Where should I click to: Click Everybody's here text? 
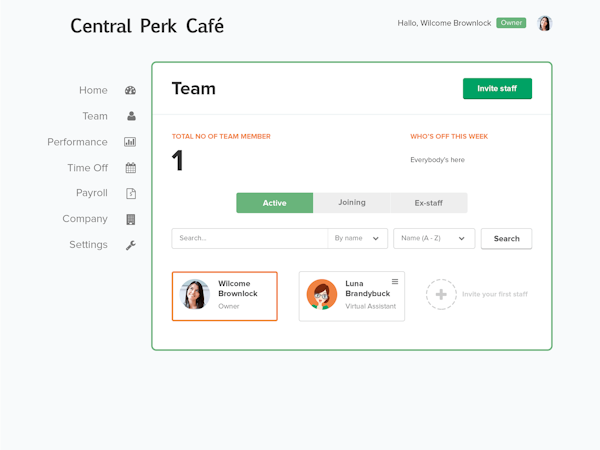coord(437,160)
